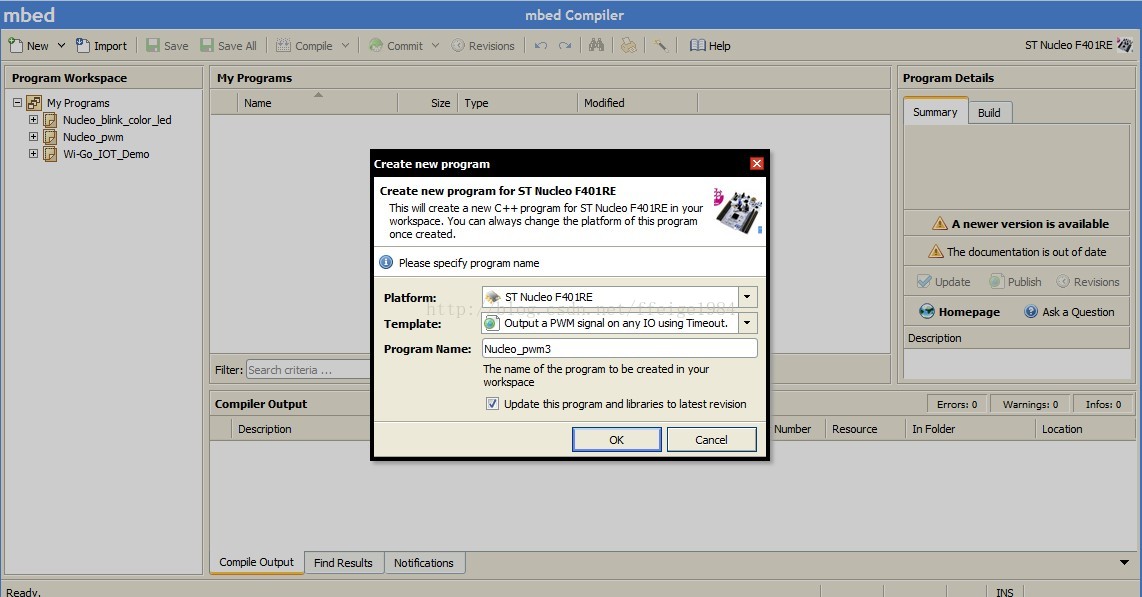1142x597 pixels.
Task: Select My Programs folder in tree
Action: (78, 103)
